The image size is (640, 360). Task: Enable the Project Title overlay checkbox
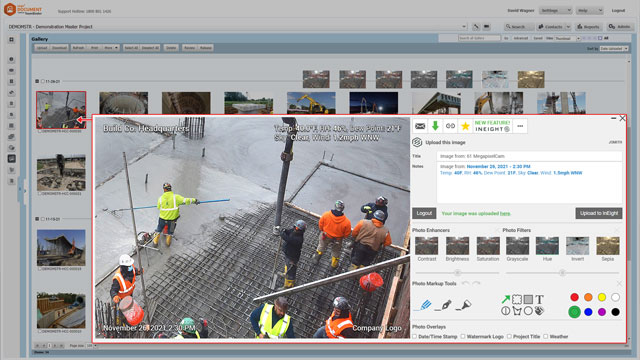click(x=509, y=336)
